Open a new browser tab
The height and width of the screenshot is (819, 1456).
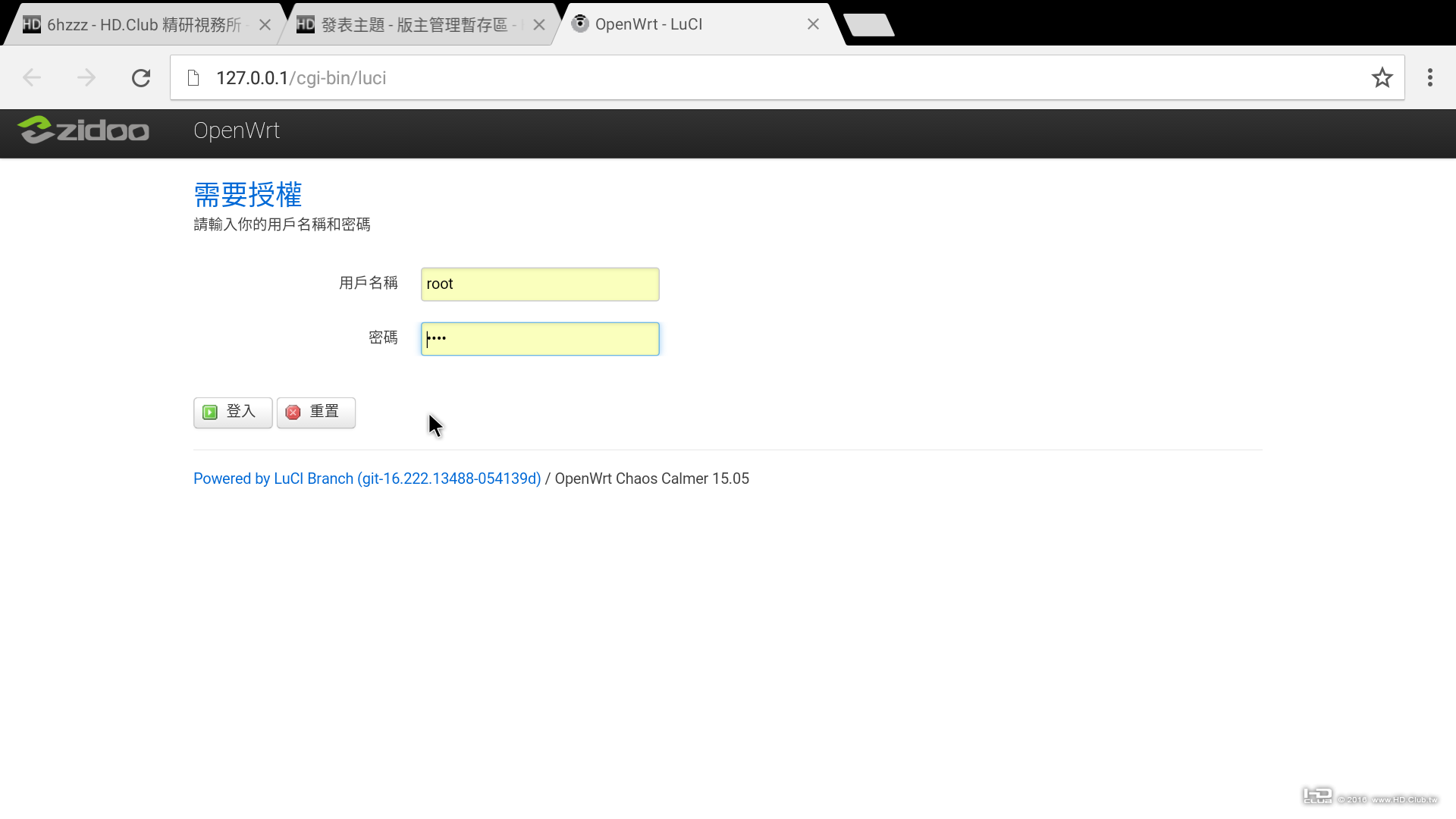pyautogui.click(x=868, y=25)
